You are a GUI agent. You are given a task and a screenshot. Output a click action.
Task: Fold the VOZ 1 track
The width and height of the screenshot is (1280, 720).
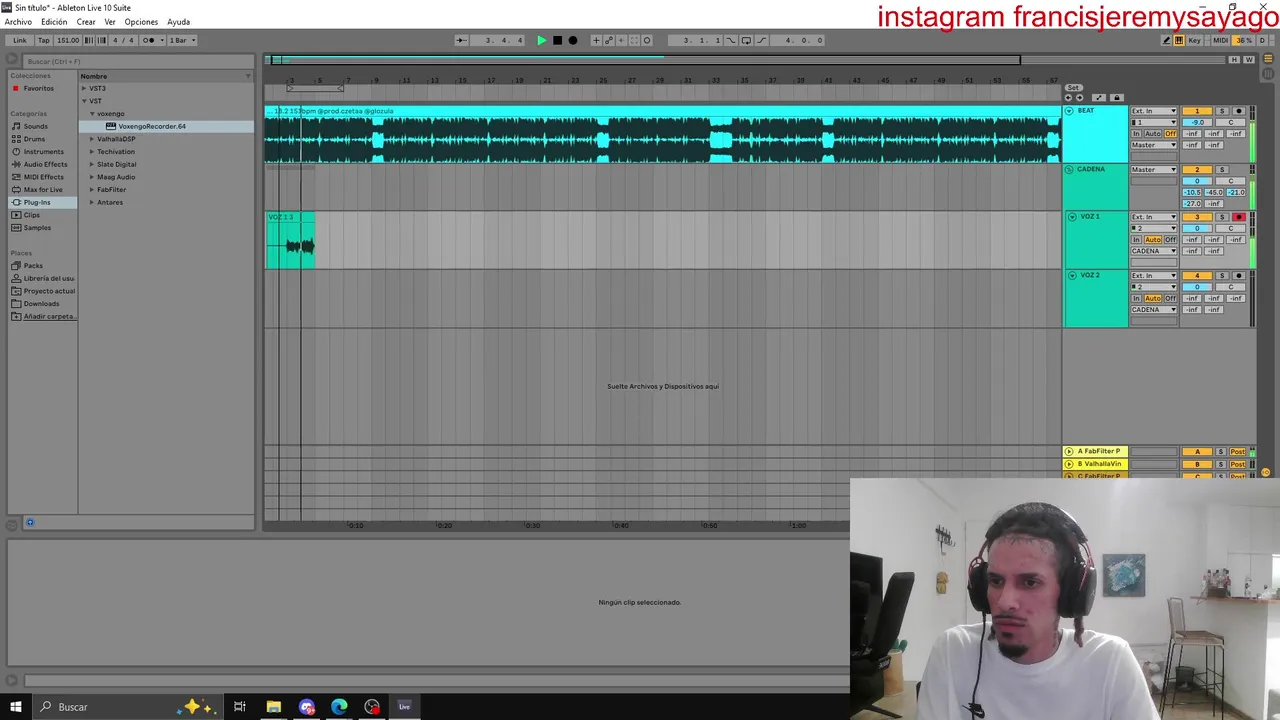click(1072, 217)
